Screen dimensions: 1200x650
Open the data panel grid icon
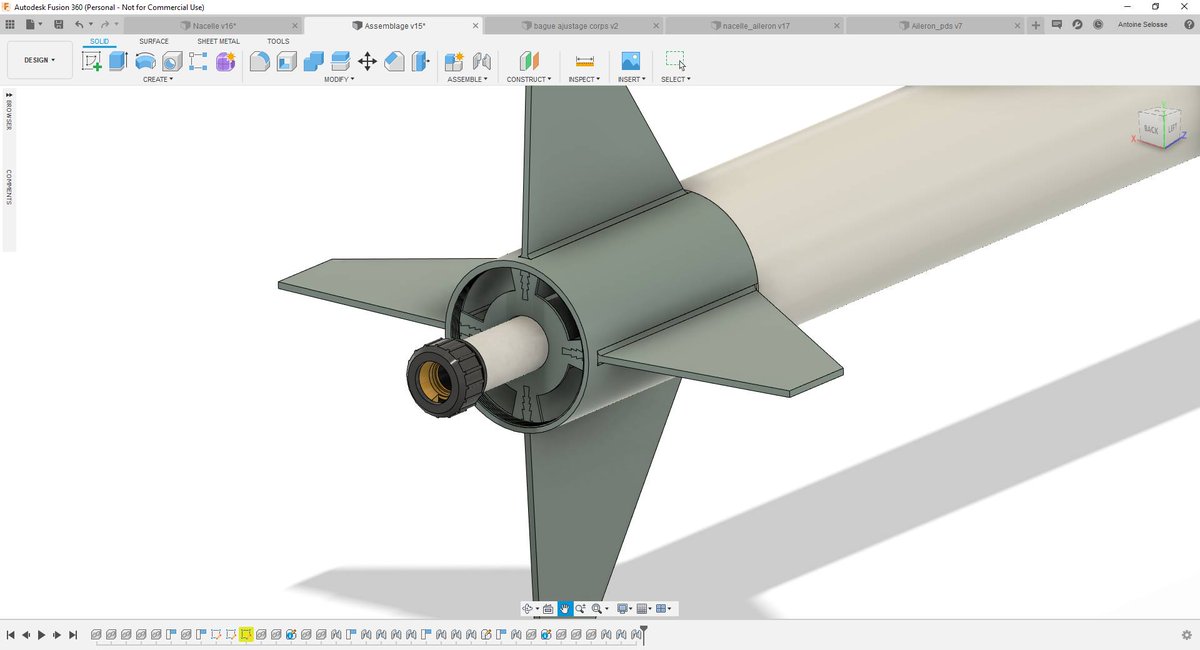click(x=10, y=24)
